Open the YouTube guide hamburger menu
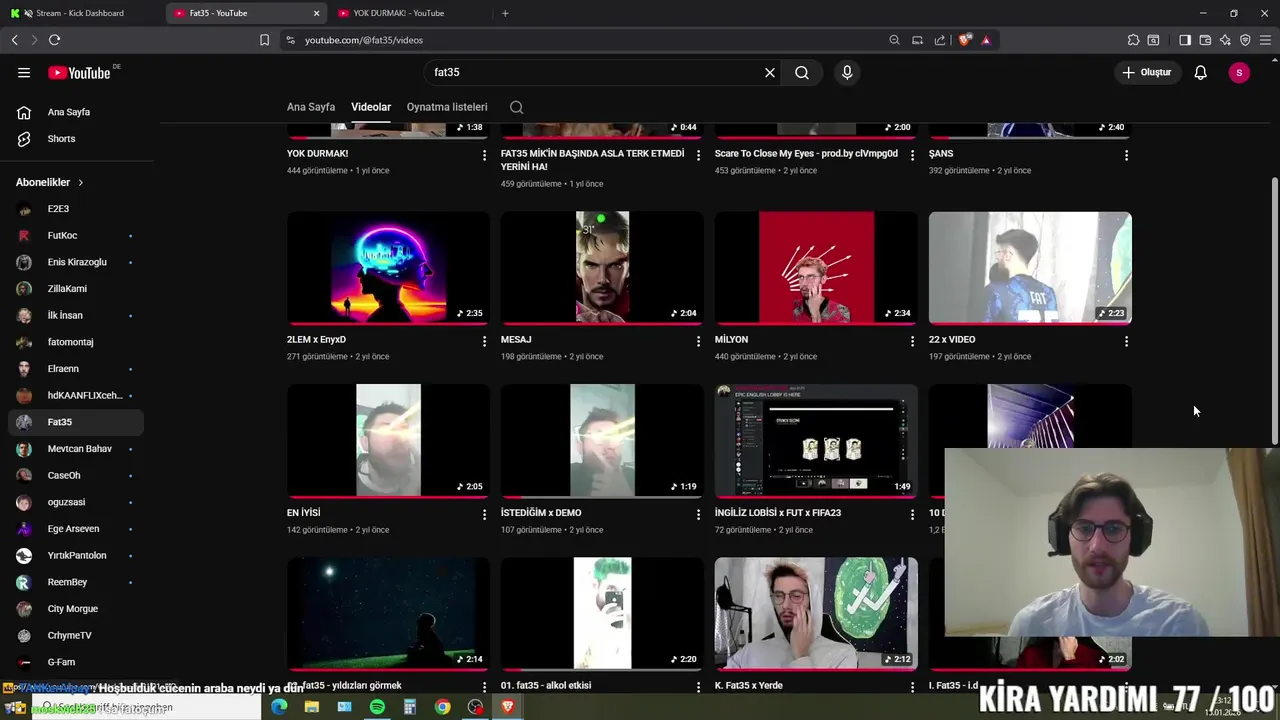This screenshot has height=720, width=1280. click(x=24, y=72)
